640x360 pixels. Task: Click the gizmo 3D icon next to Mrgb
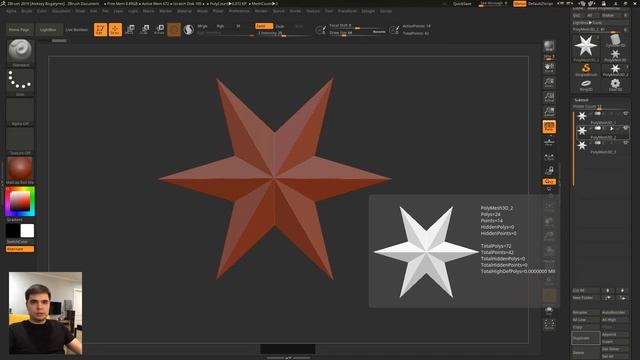pos(174,29)
